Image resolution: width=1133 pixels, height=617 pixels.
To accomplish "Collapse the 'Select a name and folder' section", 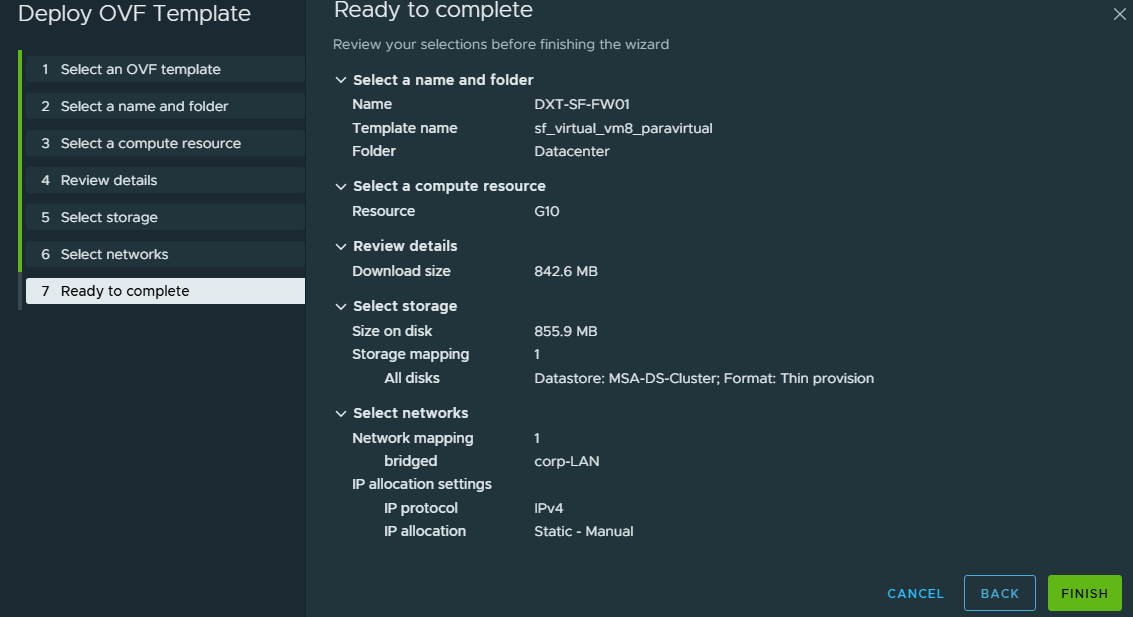I will click(341, 80).
